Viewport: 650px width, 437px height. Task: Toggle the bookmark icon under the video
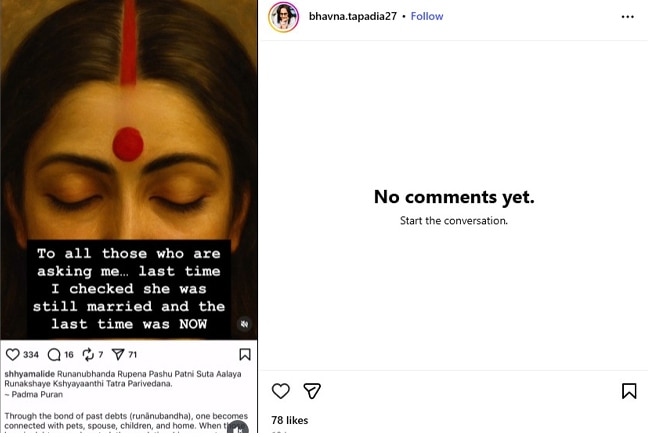245,355
